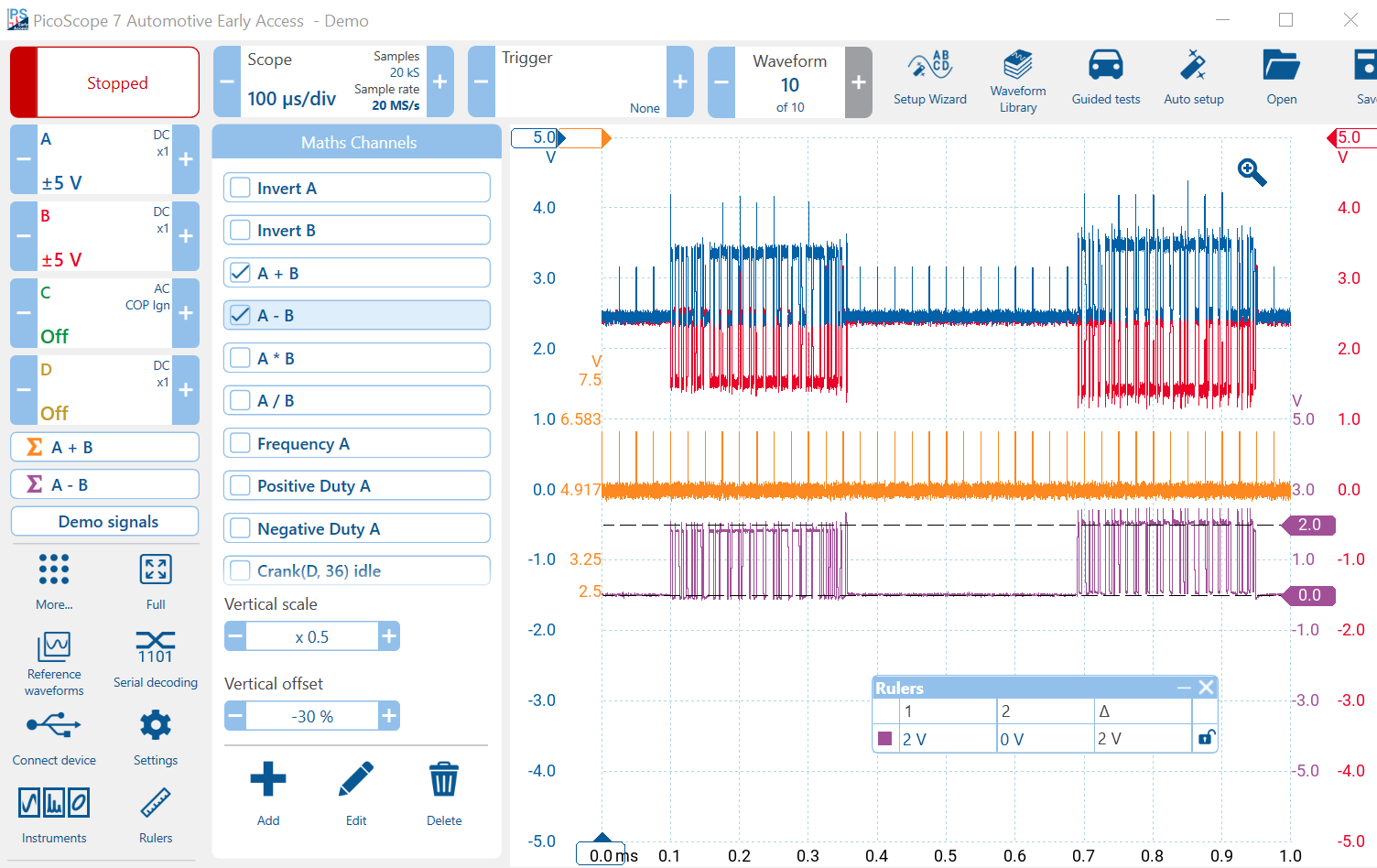
Task: Decrease the Scope timebase
Action: pos(227,81)
